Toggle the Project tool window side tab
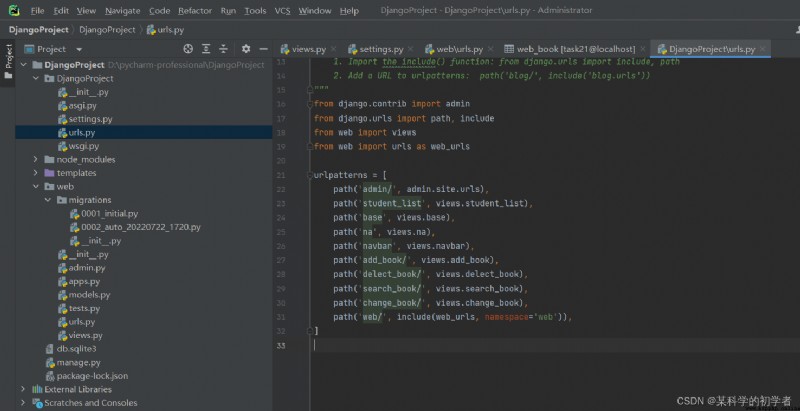 8,61
